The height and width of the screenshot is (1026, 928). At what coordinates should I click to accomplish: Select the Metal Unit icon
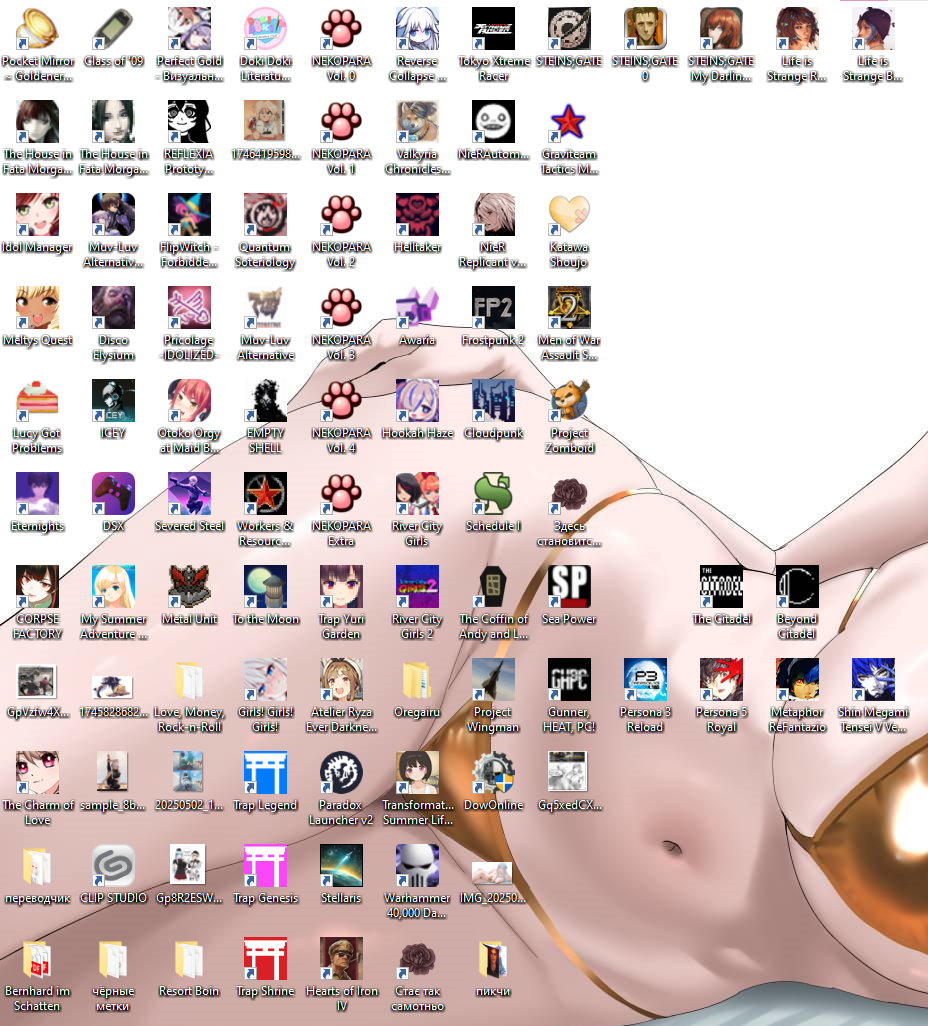189,587
